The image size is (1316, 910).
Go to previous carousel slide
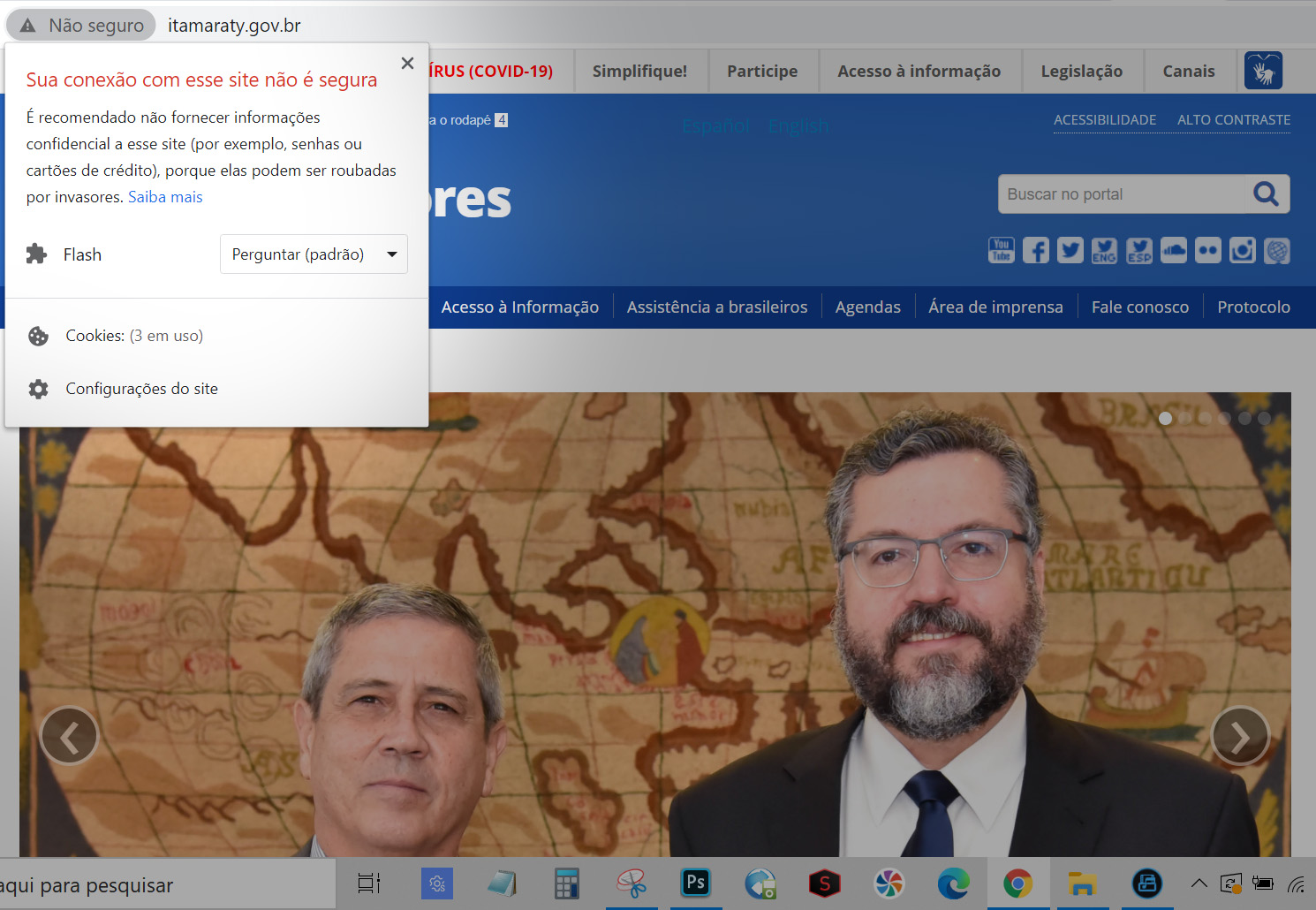69,735
